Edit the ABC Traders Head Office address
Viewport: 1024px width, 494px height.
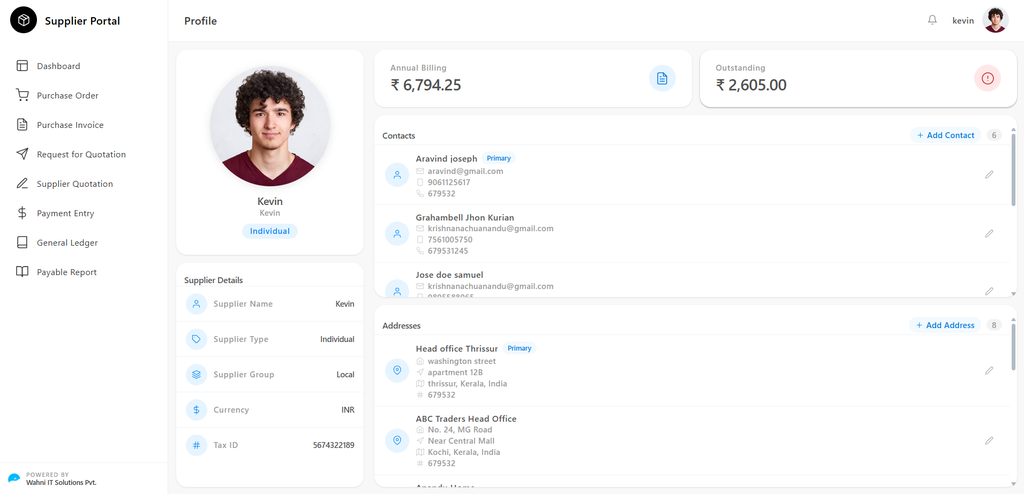pyautogui.click(x=989, y=441)
